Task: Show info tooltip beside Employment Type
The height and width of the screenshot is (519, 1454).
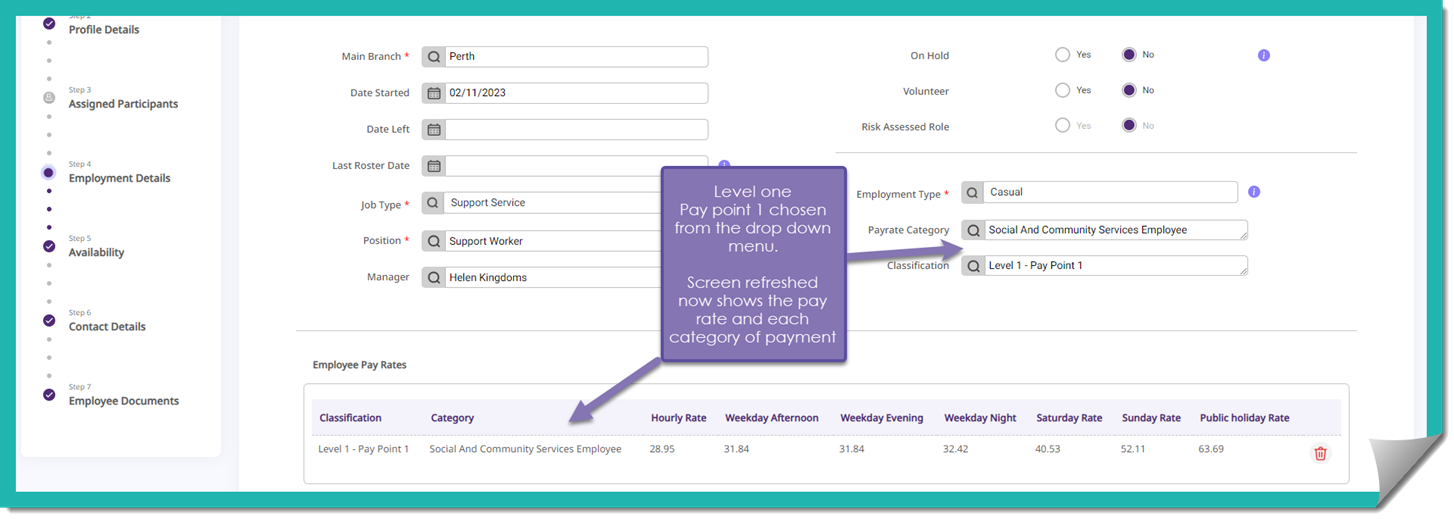Action: point(1254,192)
